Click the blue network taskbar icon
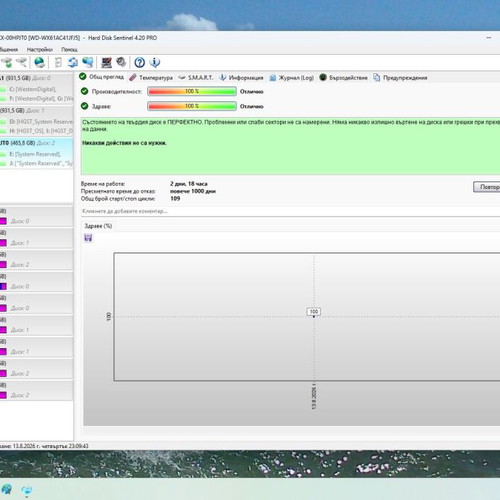The width and height of the screenshot is (500, 500). 27,490
